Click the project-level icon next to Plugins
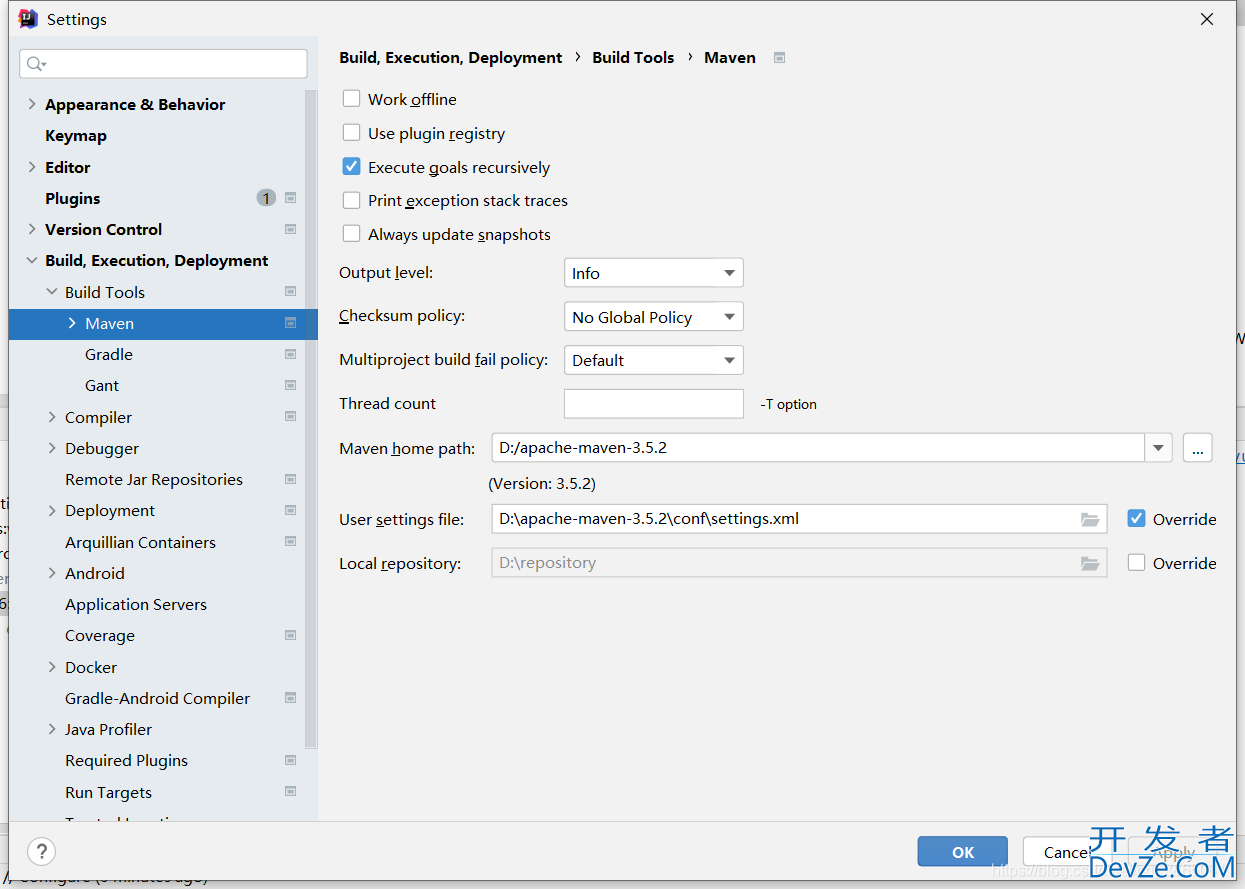 [x=290, y=198]
